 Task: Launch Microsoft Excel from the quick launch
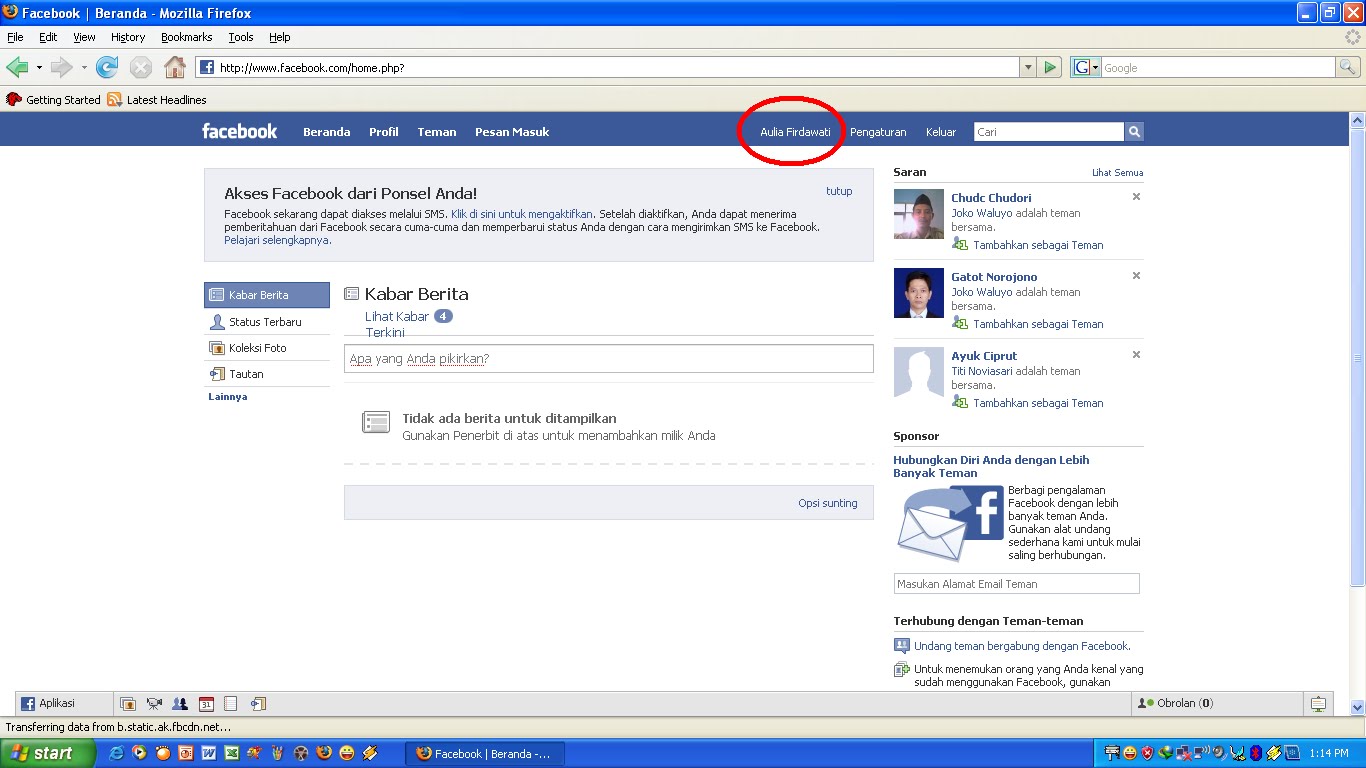232,753
